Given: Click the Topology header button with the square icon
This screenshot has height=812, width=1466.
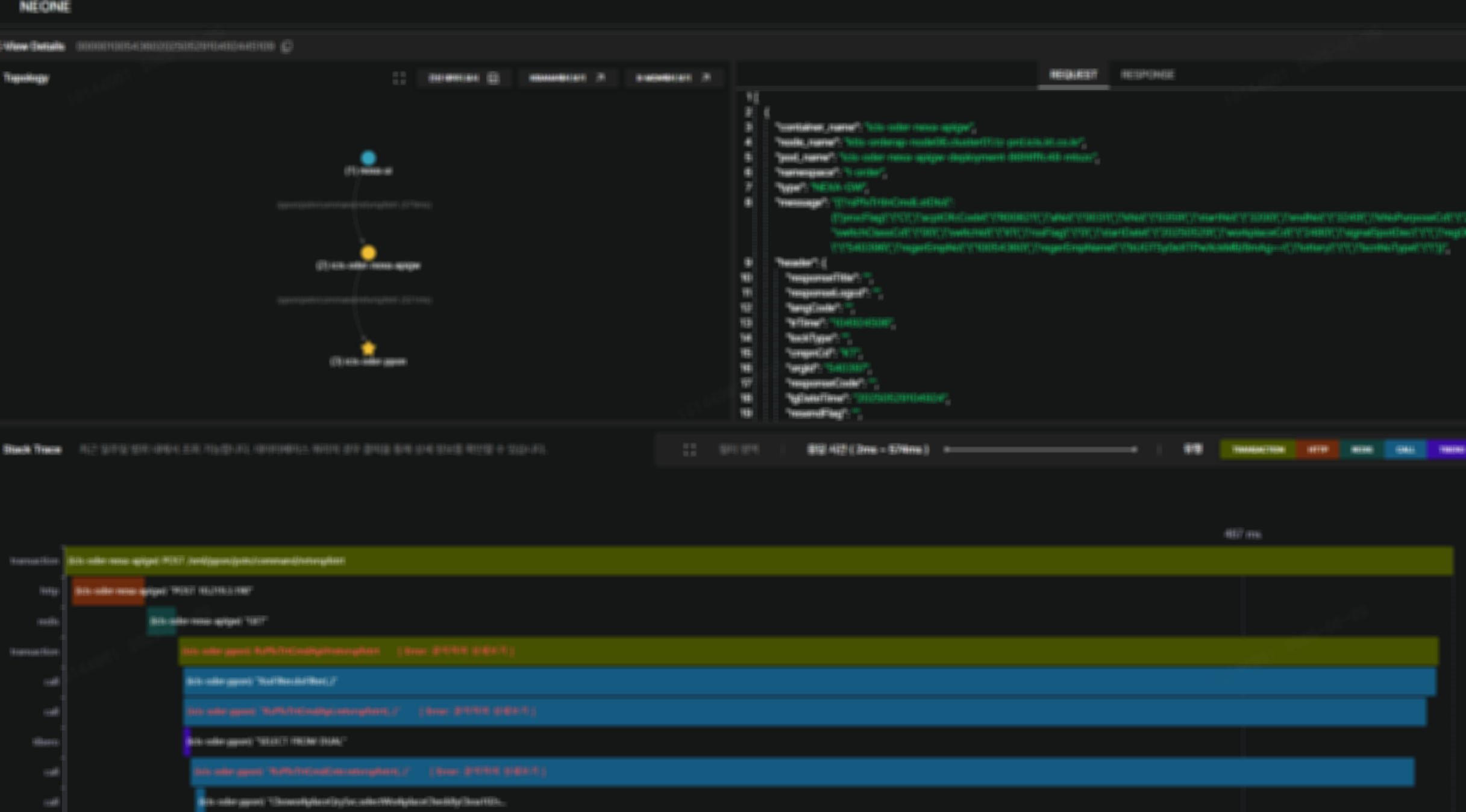Looking at the screenshot, I should click(x=464, y=78).
